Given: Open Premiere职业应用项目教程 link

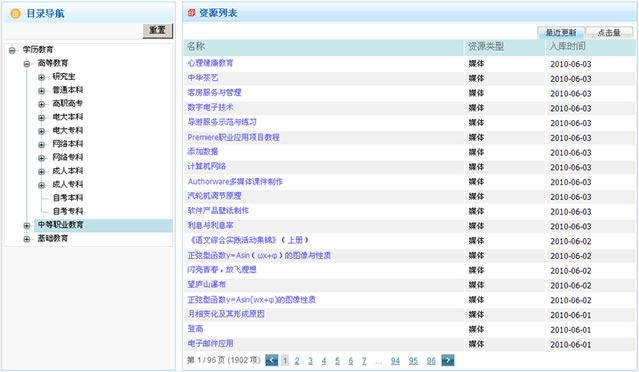Looking at the screenshot, I should click(x=234, y=137).
